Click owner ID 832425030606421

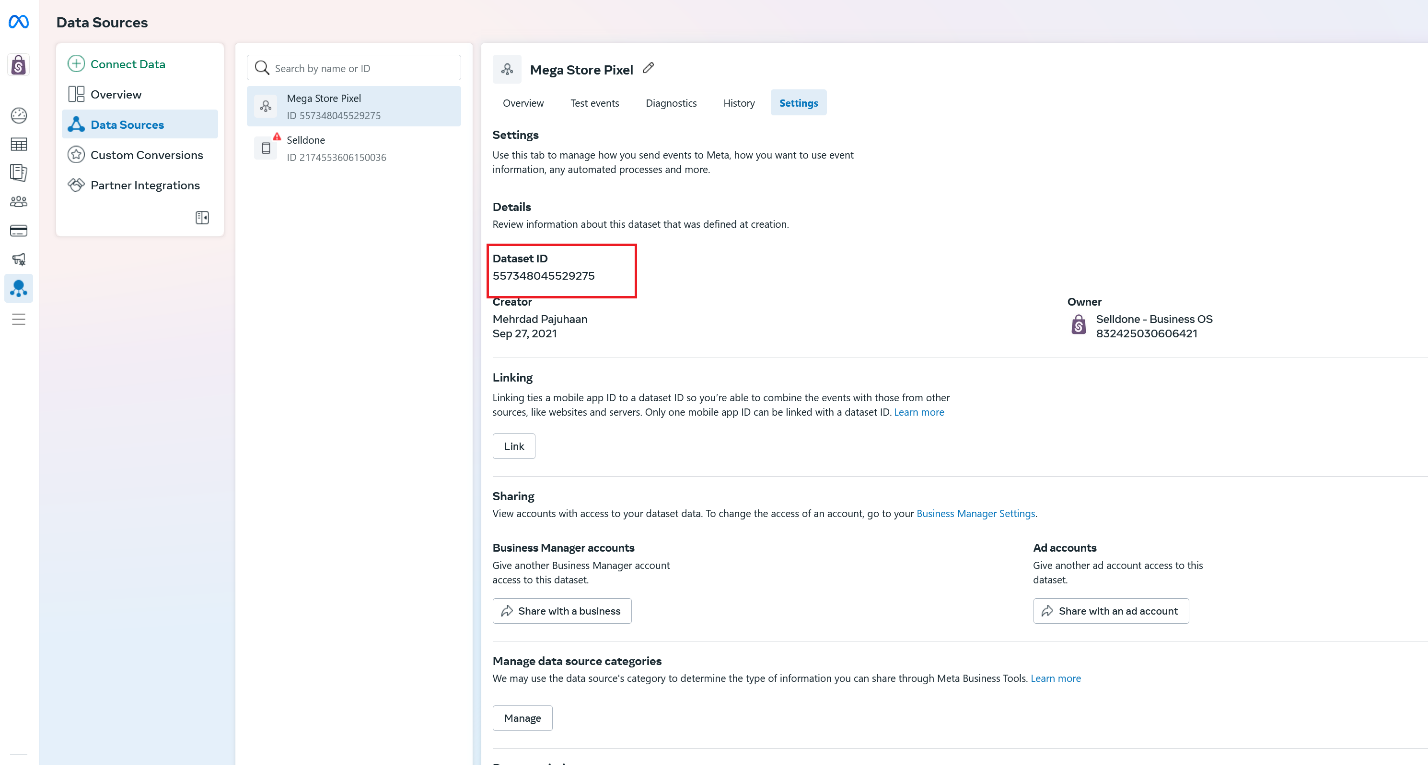(1147, 334)
